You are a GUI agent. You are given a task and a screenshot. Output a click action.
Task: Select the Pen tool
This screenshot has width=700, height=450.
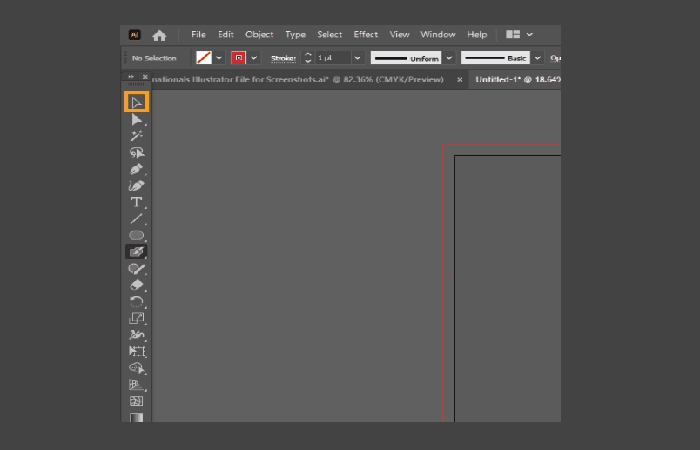click(x=137, y=169)
